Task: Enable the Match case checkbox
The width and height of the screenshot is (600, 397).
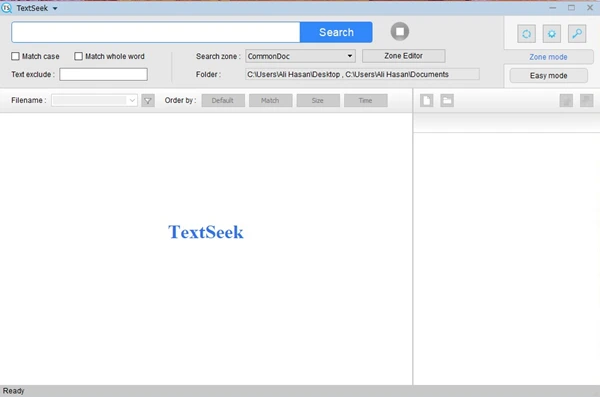Action: point(15,56)
